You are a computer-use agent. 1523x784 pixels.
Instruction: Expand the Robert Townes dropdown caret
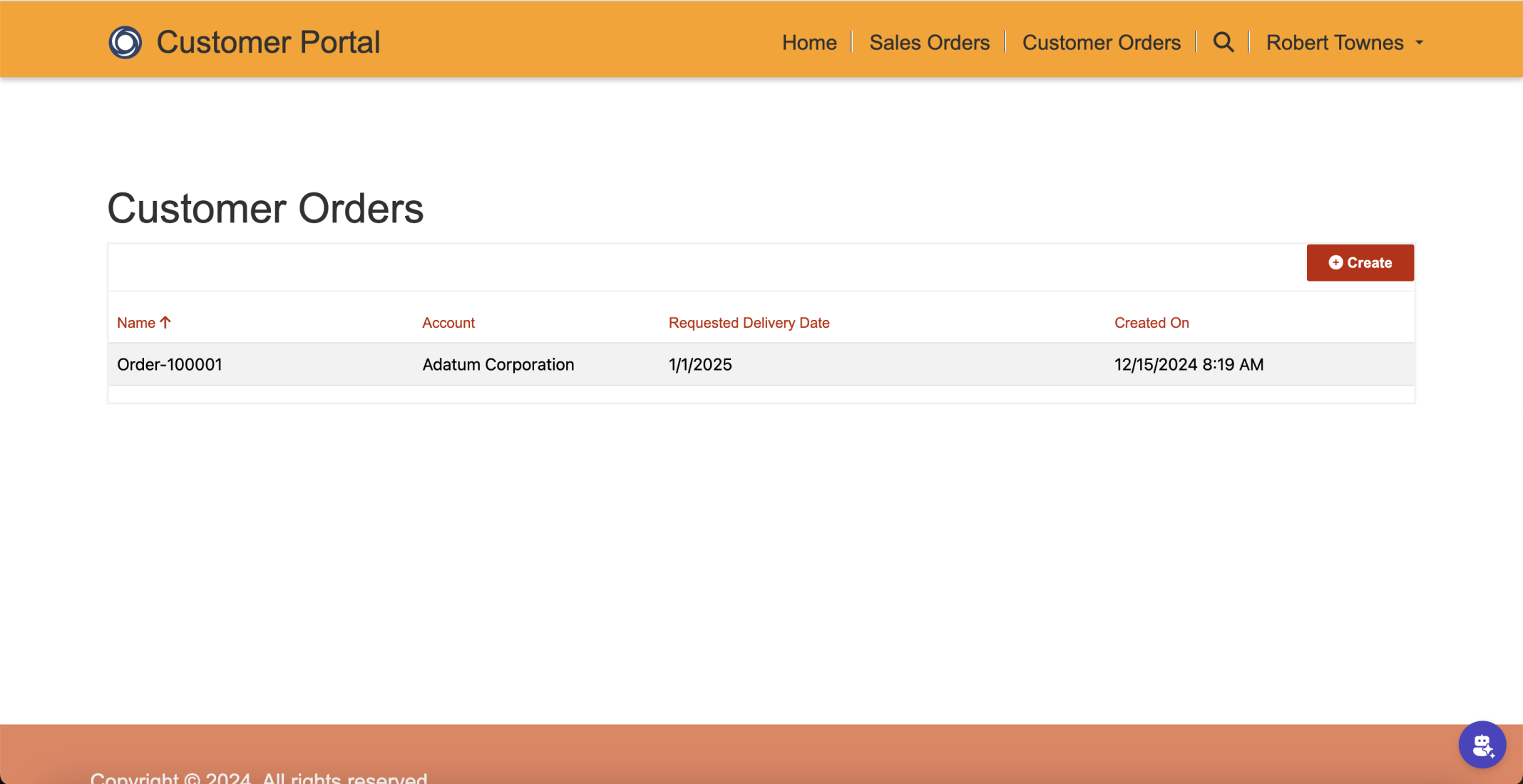pyautogui.click(x=1419, y=43)
